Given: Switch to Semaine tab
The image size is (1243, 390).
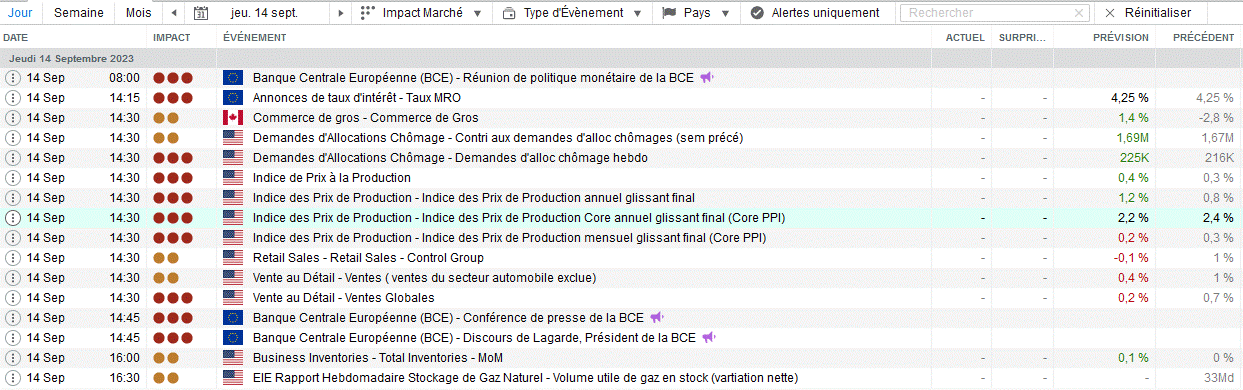Looking at the screenshot, I should point(77,13).
